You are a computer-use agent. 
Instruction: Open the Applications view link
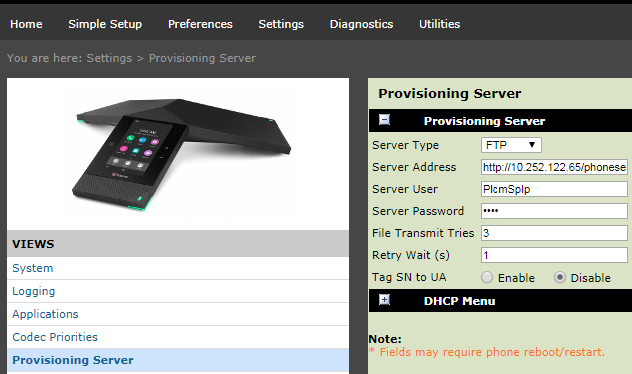click(45, 314)
